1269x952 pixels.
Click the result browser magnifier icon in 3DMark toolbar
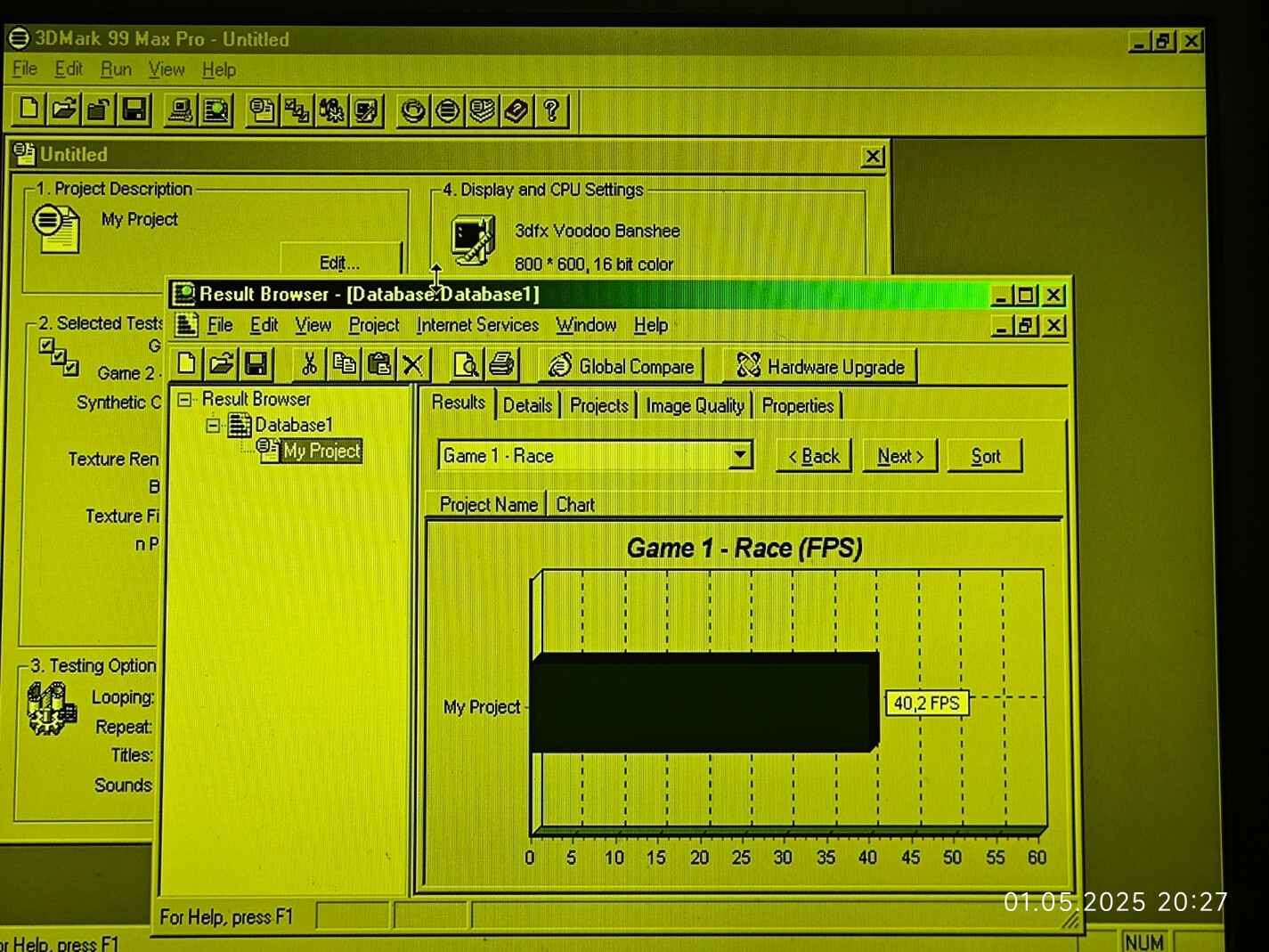coord(216,110)
